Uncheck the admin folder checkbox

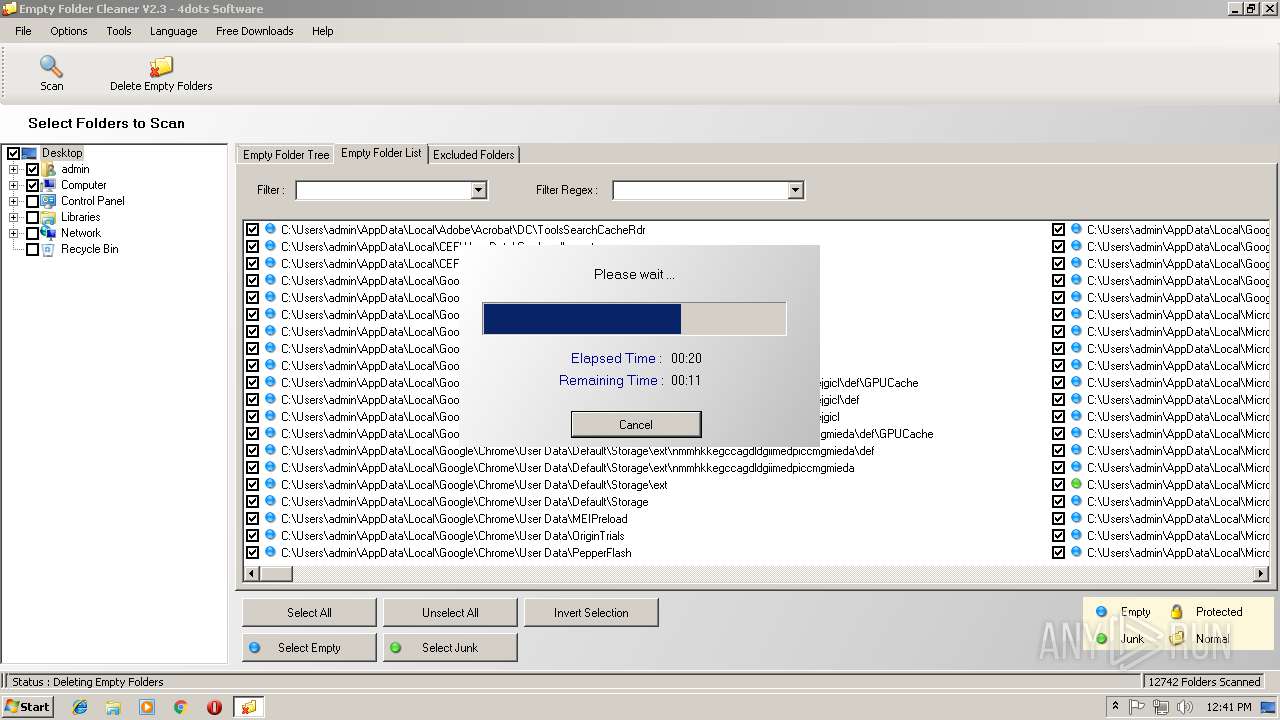click(32, 169)
